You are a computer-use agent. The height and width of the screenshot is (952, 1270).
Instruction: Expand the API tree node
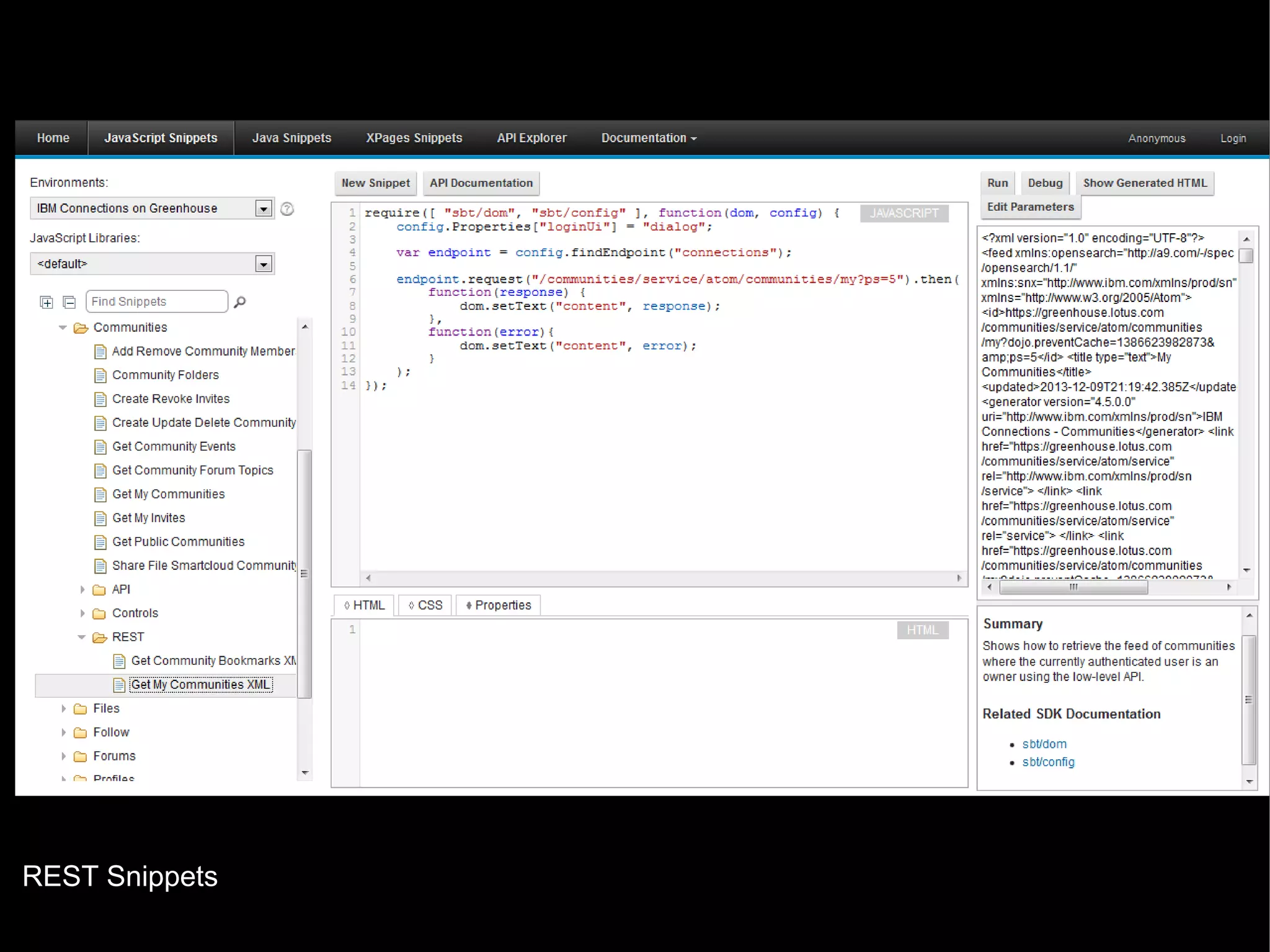pos(82,590)
